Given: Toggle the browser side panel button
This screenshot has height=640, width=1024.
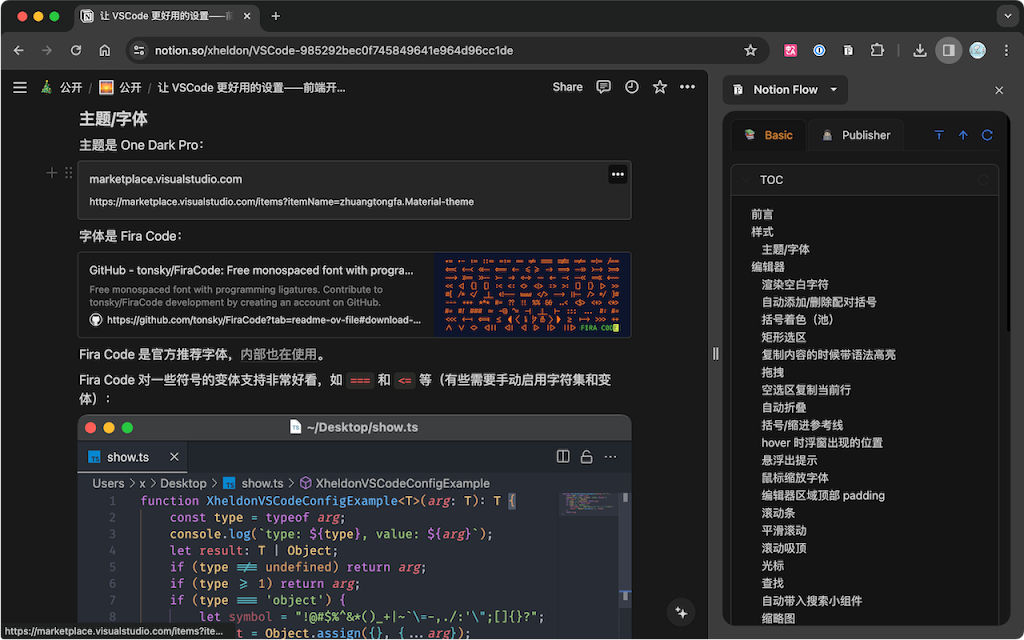Looking at the screenshot, I should point(948,50).
